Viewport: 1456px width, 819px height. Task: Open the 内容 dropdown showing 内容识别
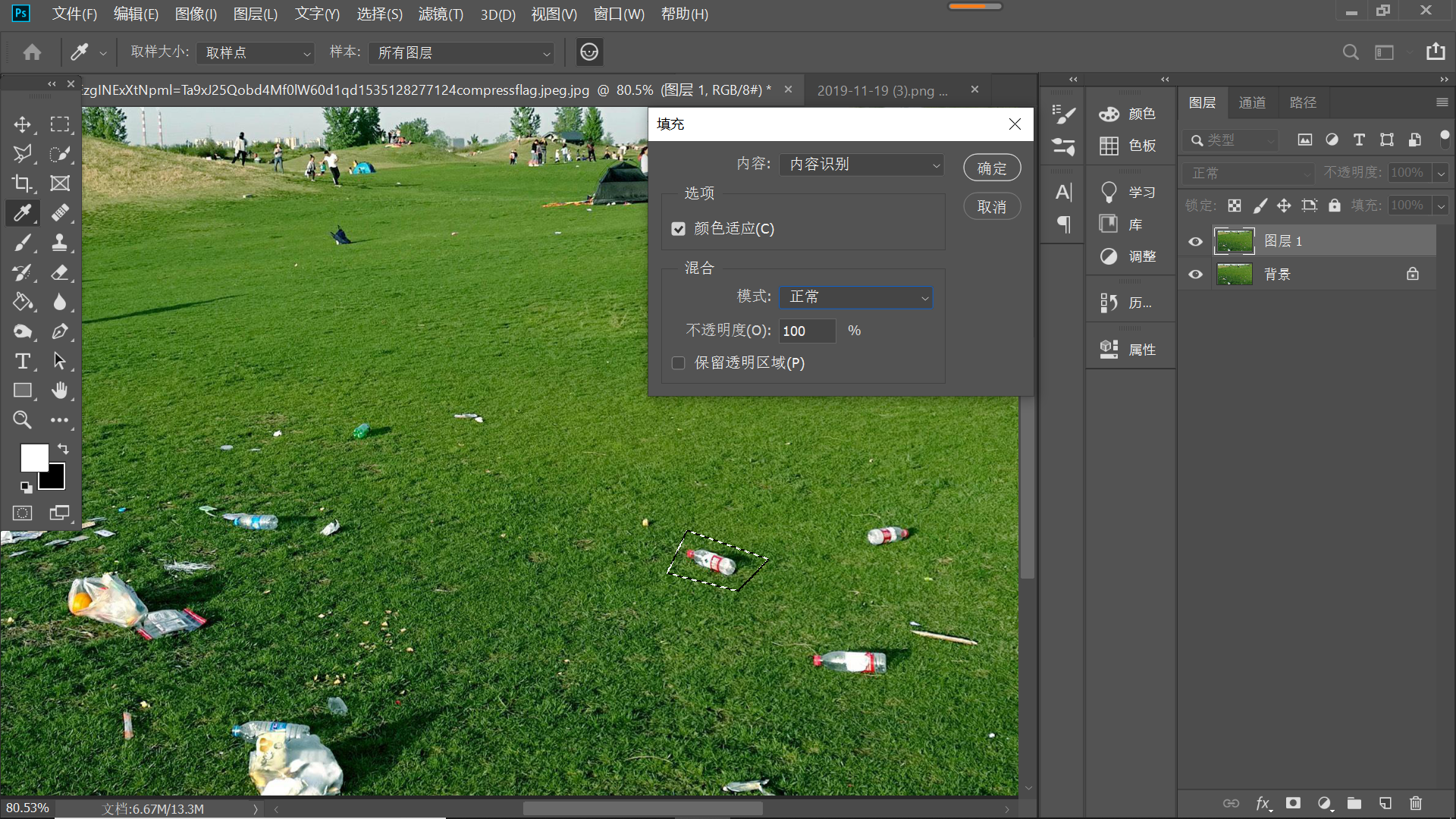coord(861,165)
